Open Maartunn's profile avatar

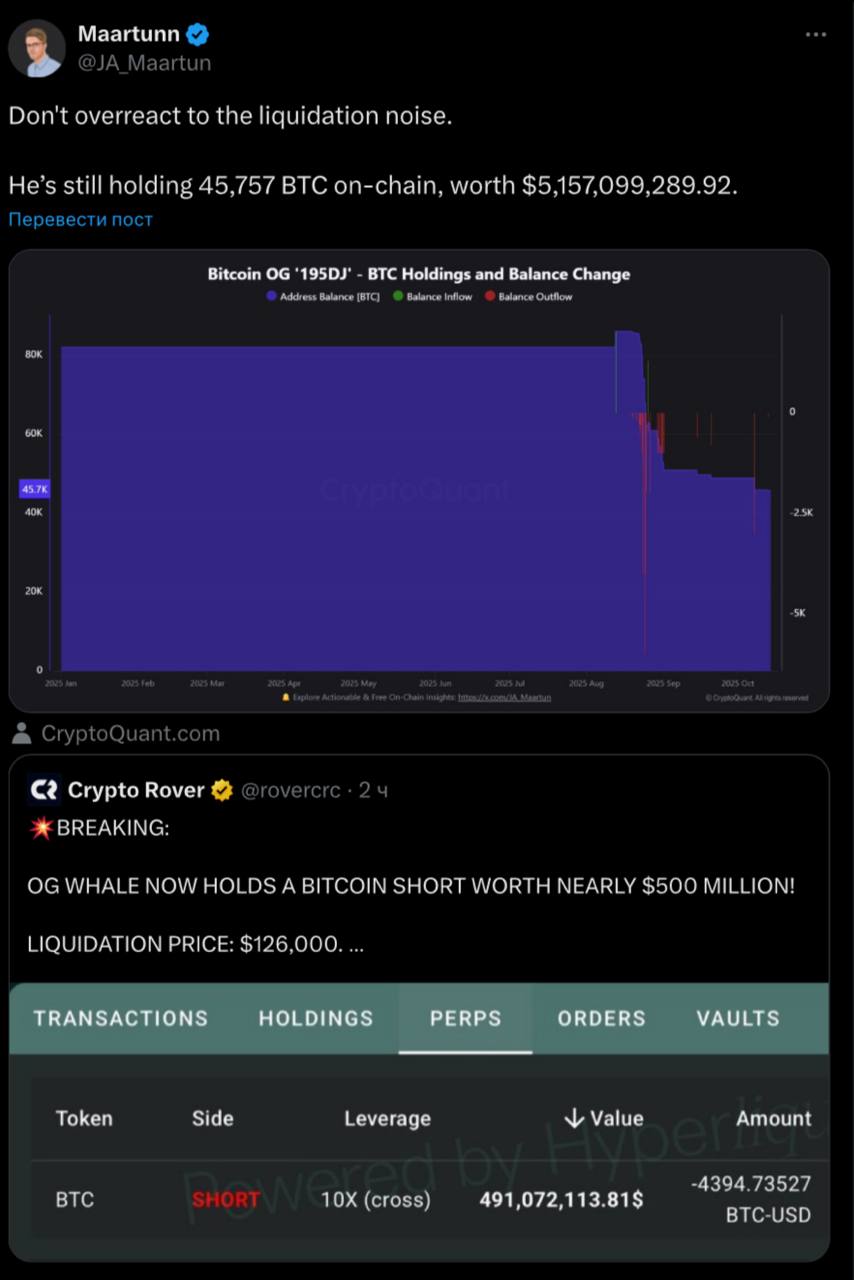(x=38, y=48)
